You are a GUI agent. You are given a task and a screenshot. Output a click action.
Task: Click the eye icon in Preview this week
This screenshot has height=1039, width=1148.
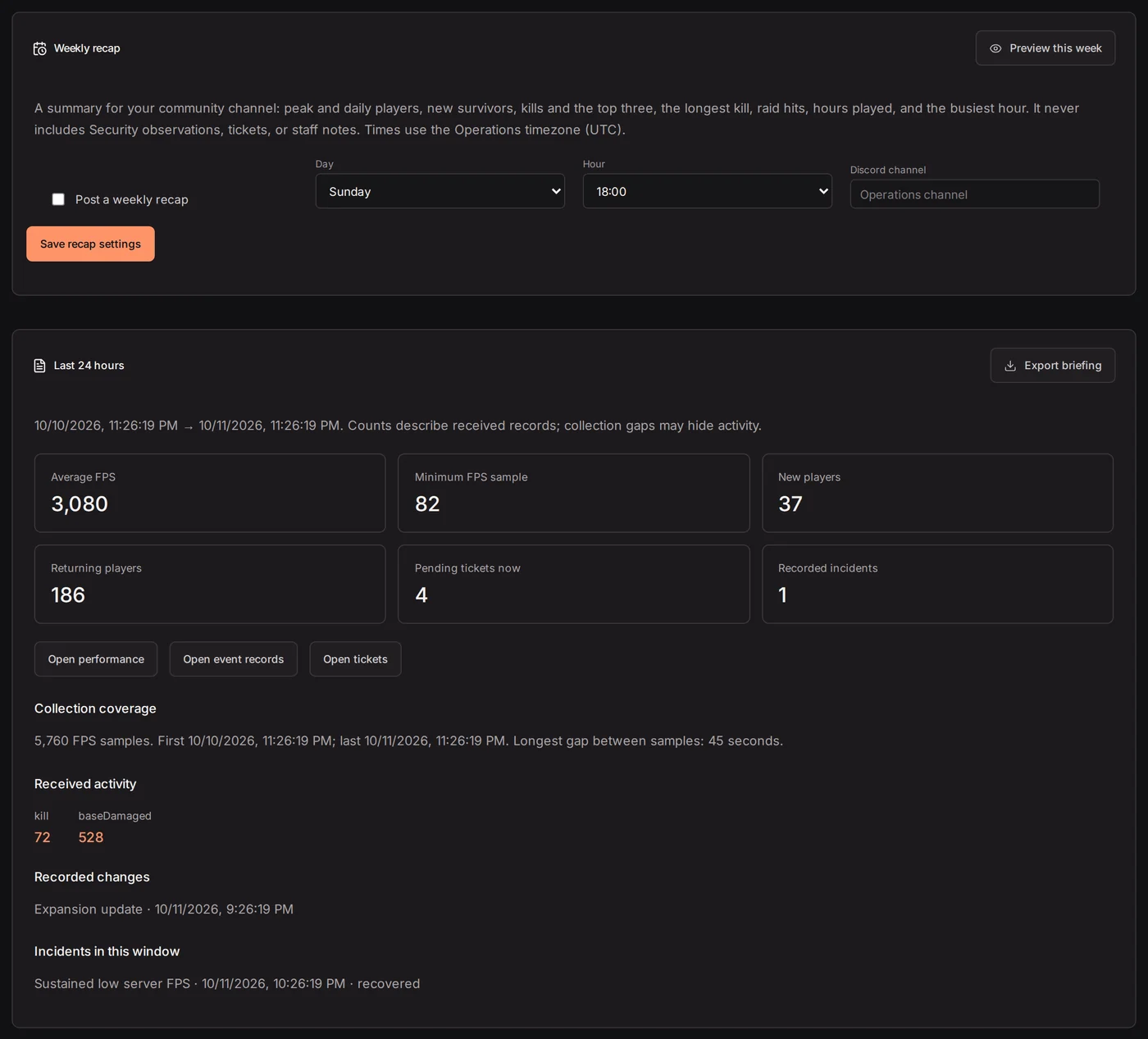pos(995,48)
